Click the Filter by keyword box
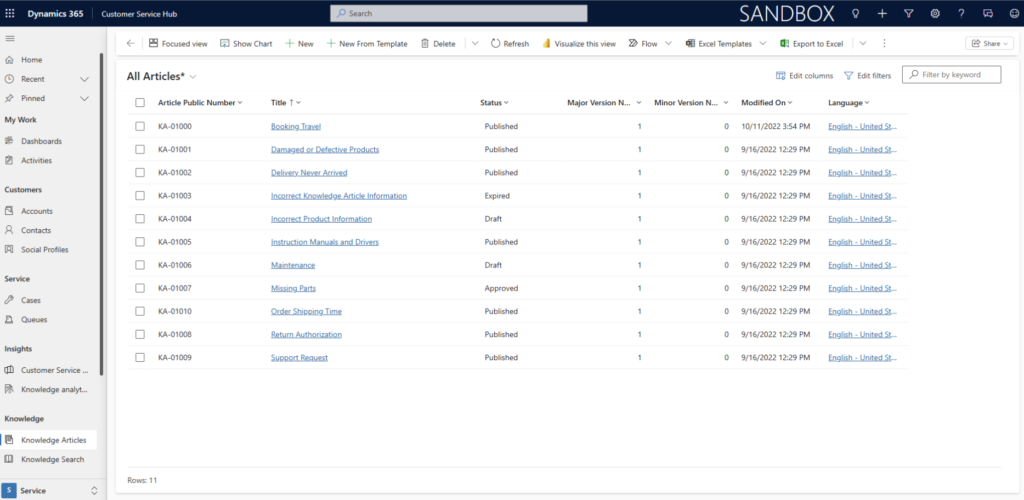Screen dimensions: 1024x500 click(x=952, y=75)
